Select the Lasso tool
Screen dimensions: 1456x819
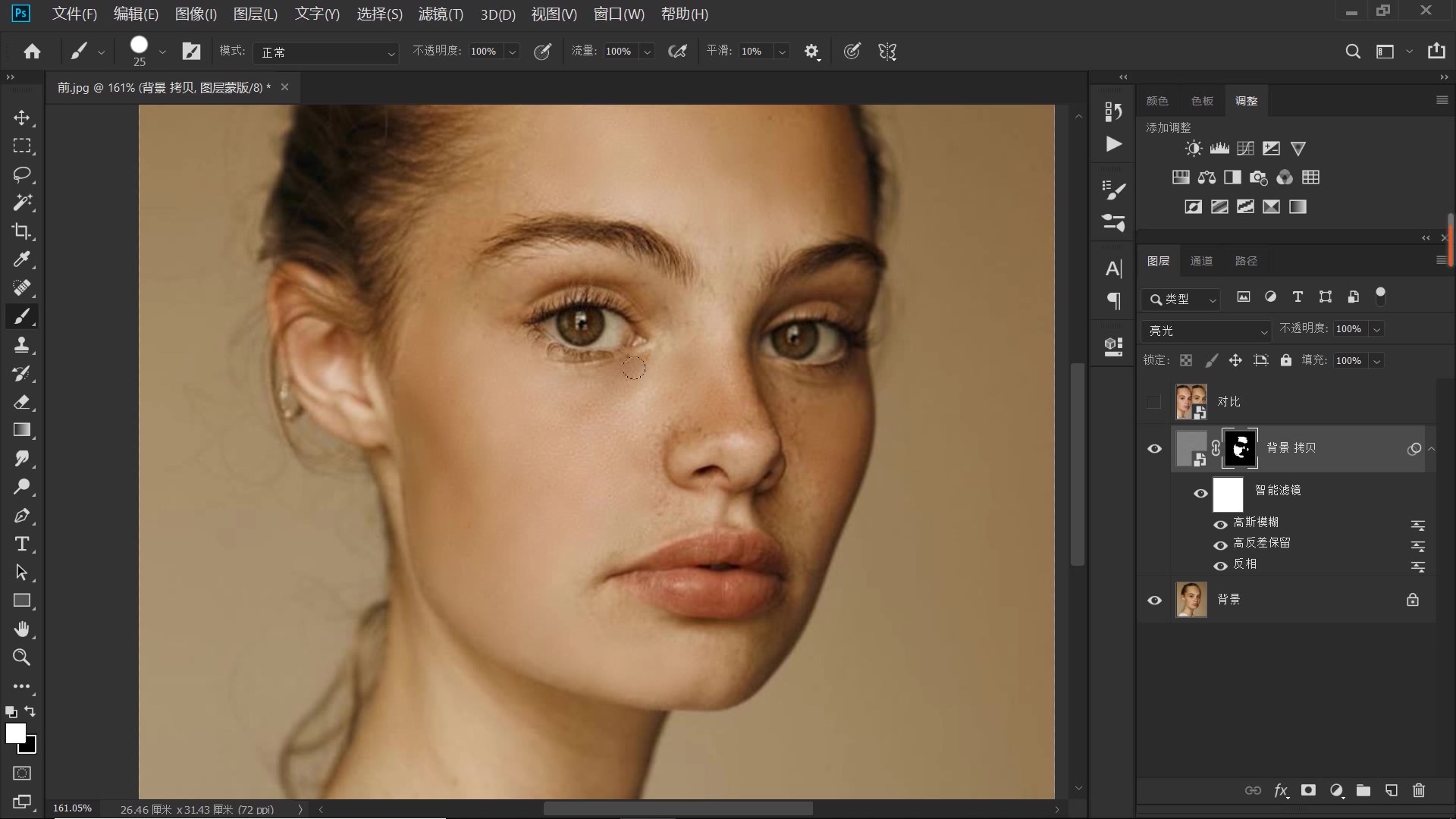(22, 174)
